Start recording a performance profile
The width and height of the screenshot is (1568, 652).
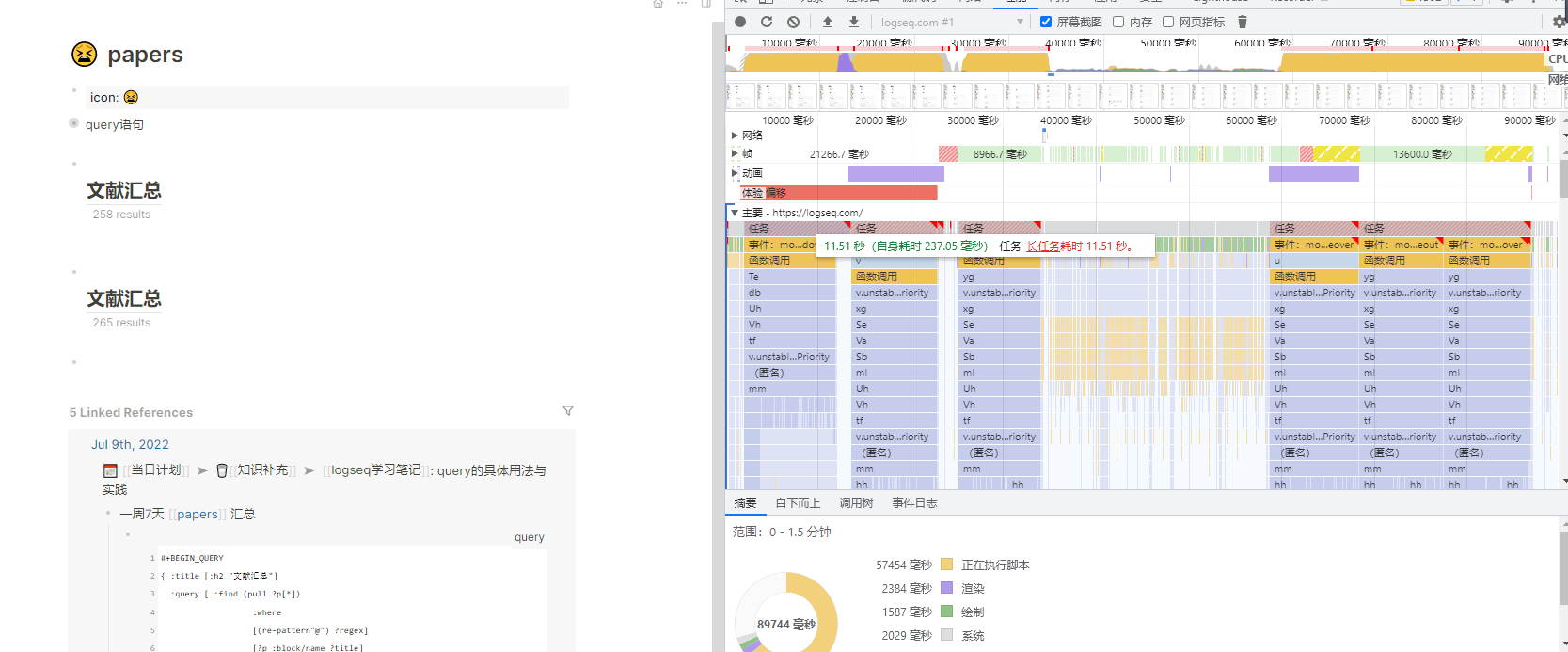[x=740, y=22]
